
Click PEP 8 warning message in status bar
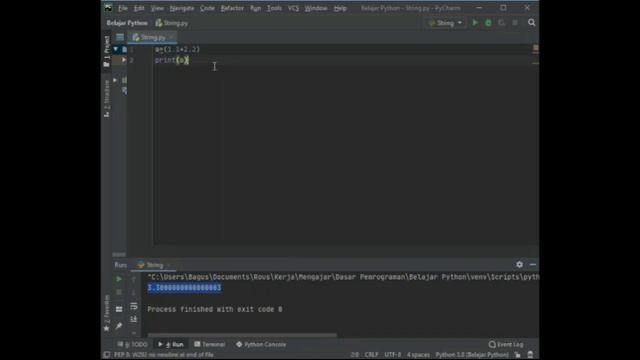(x=164, y=355)
